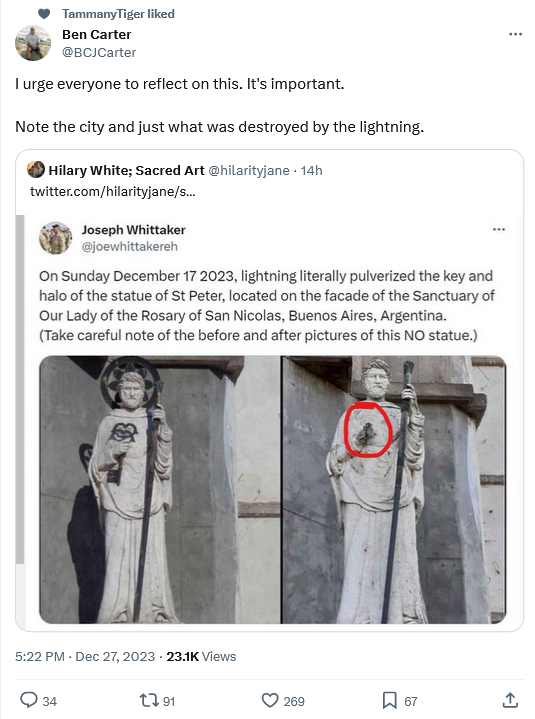Open Joseph Whittaker's post three-dot menu
Viewport: 535px width, 719px height.
499,229
